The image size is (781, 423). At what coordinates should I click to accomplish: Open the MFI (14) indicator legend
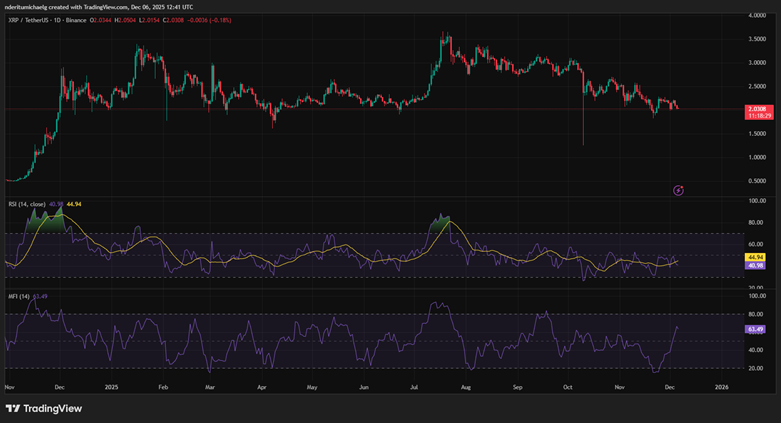coord(19,296)
